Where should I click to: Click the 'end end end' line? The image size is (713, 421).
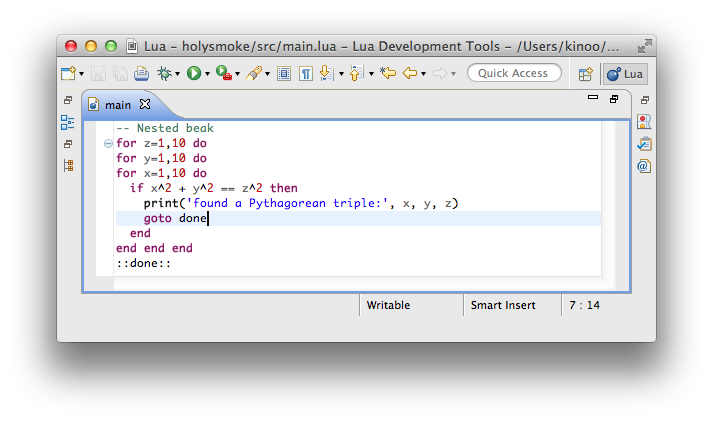155,248
